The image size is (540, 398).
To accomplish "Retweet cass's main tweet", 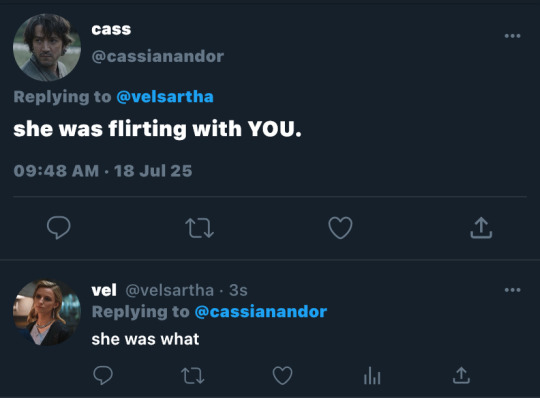I will click(x=199, y=228).
